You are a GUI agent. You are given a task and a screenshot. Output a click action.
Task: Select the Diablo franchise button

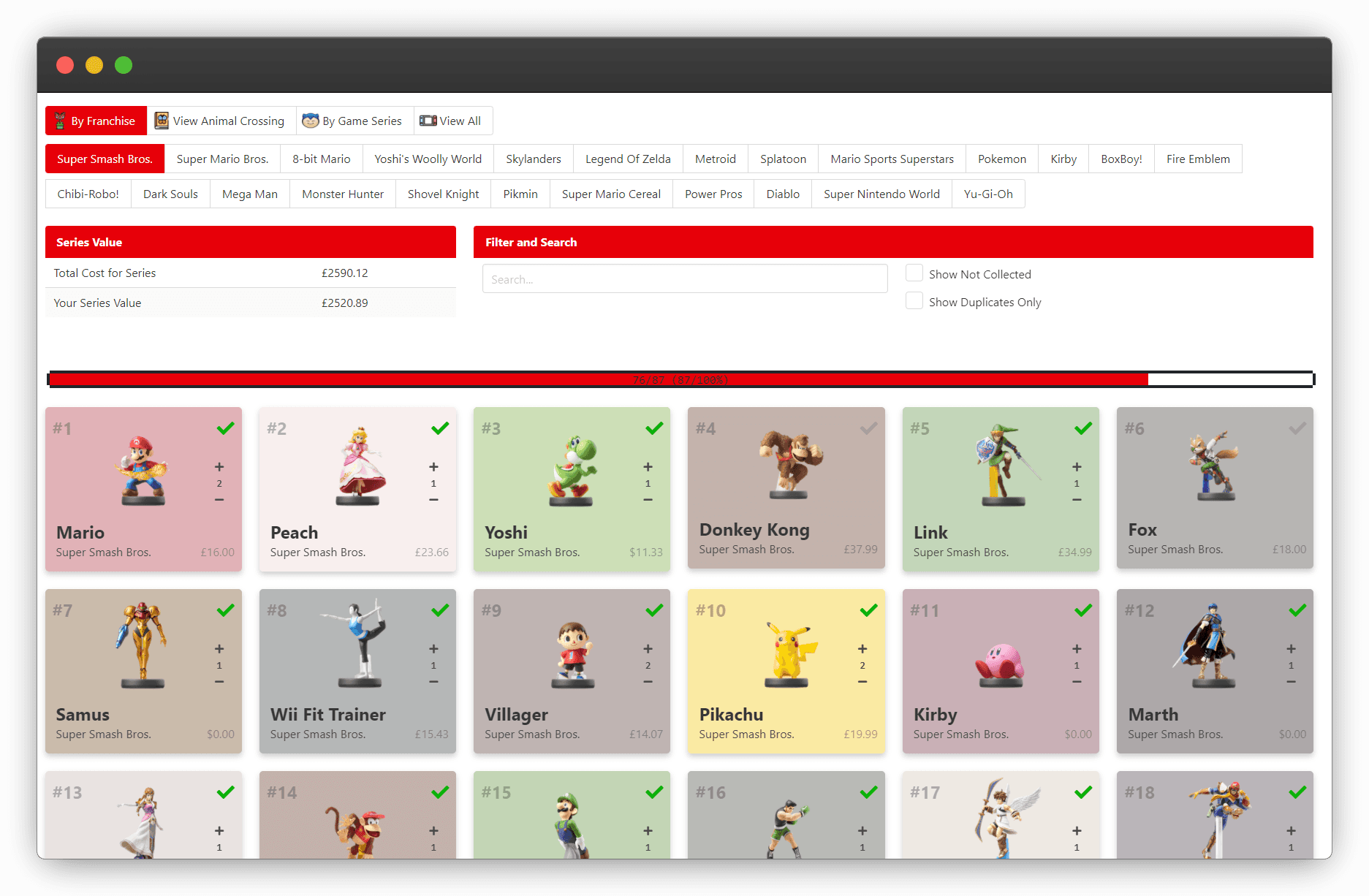pyautogui.click(x=783, y=194)
